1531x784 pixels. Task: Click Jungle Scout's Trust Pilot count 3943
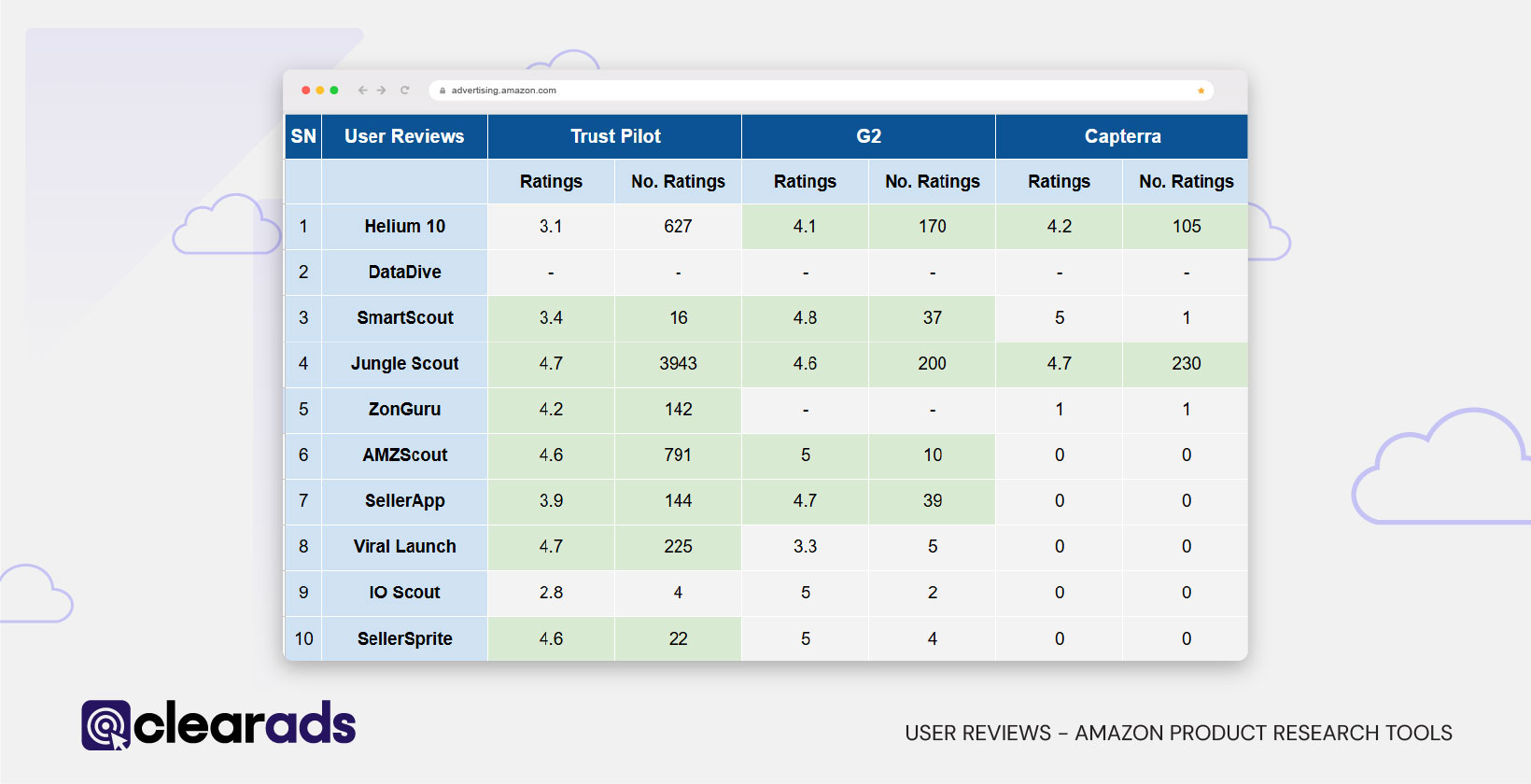click(x=678, y=363)
